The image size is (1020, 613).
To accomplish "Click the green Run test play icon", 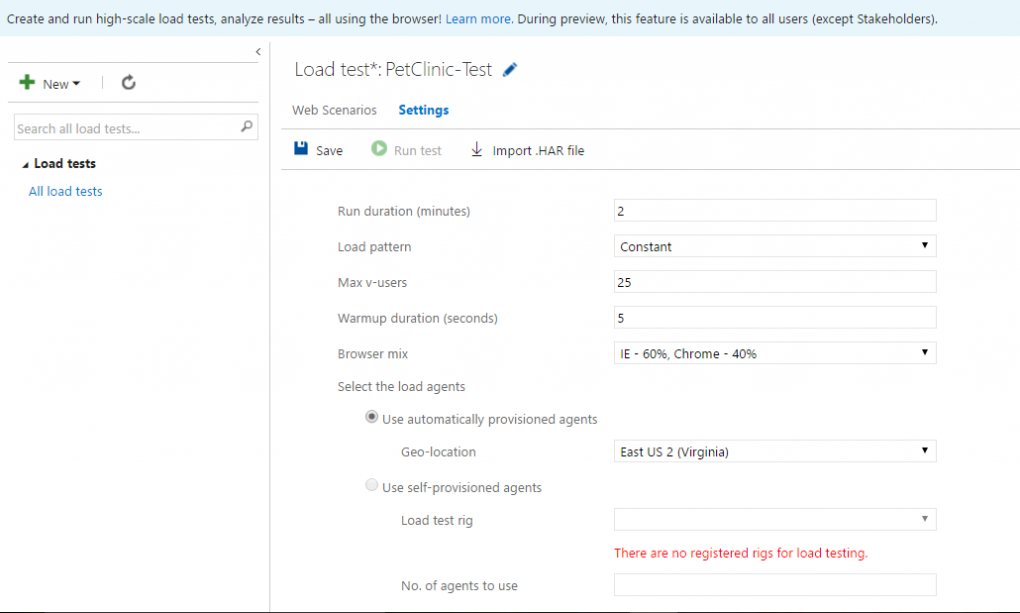I will click(379, 148).
